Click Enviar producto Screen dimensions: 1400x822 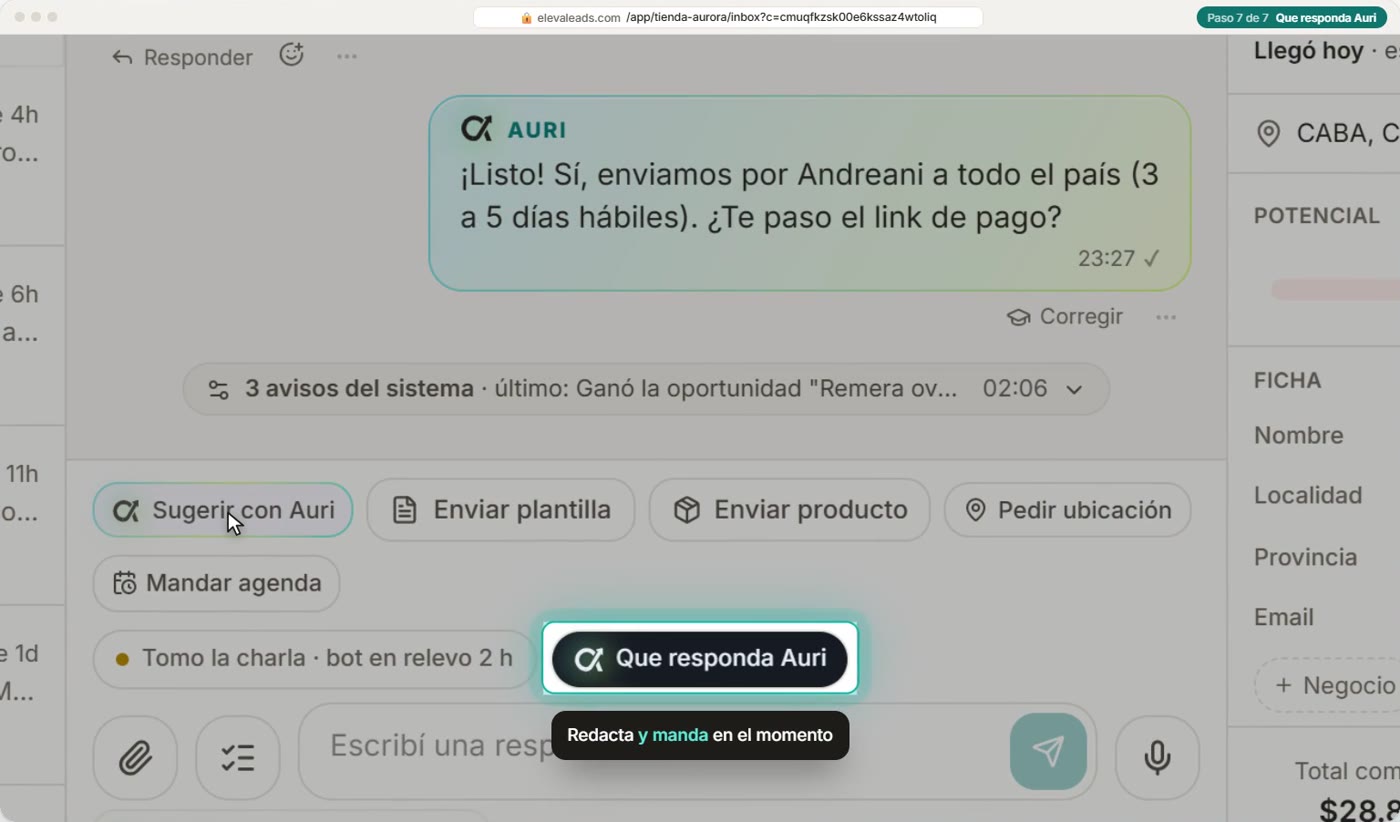click(789, 510)
